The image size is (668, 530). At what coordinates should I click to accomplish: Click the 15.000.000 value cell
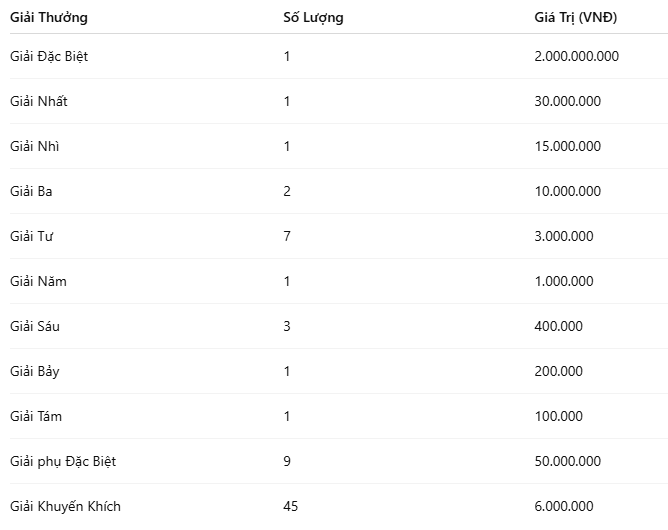pyautogui.click(x=567, y=146)
